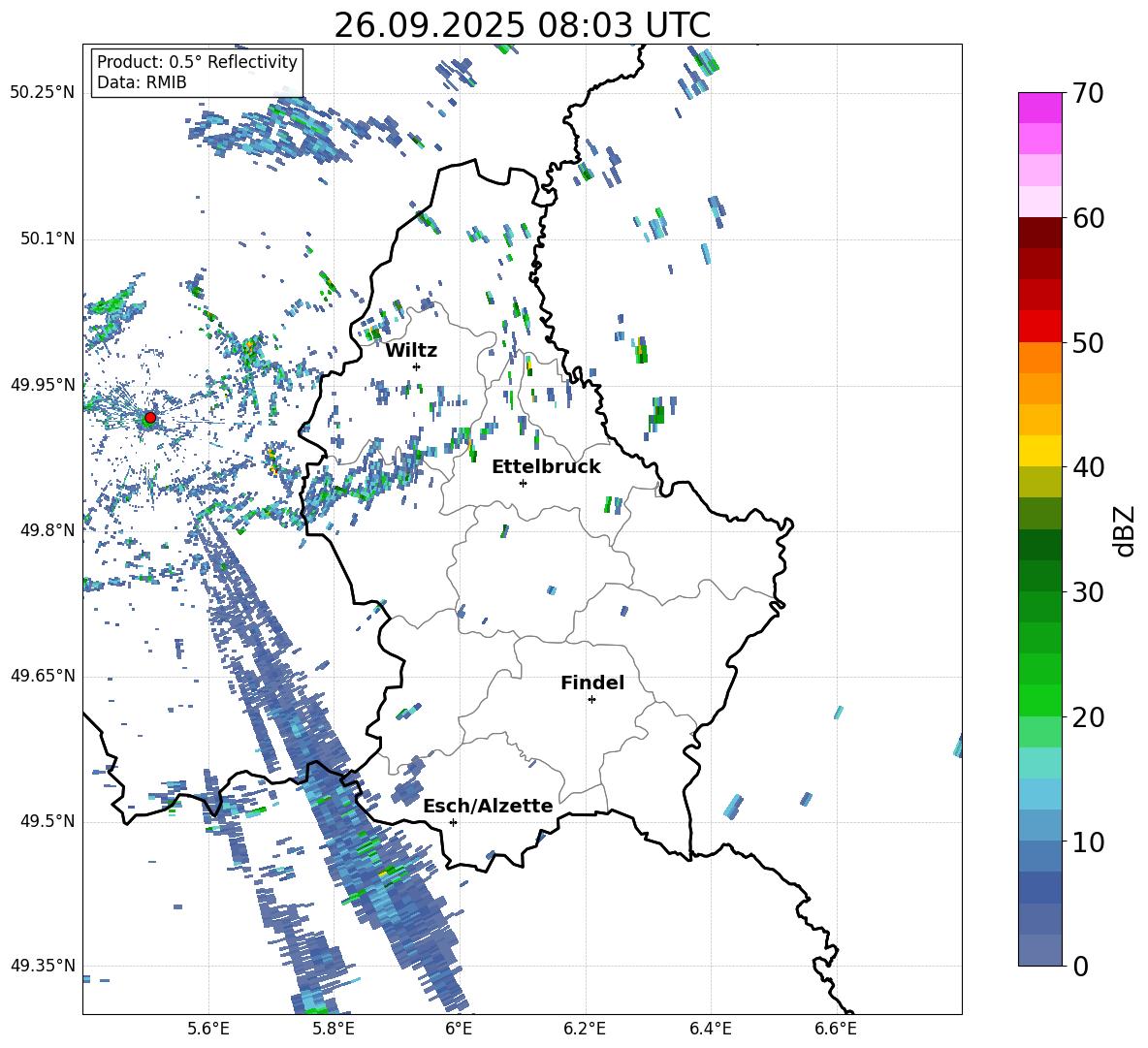Viewport: 1148px width, 1048px height.
Task: Click the 6°E longitude label
Action: pos(459,1029)
